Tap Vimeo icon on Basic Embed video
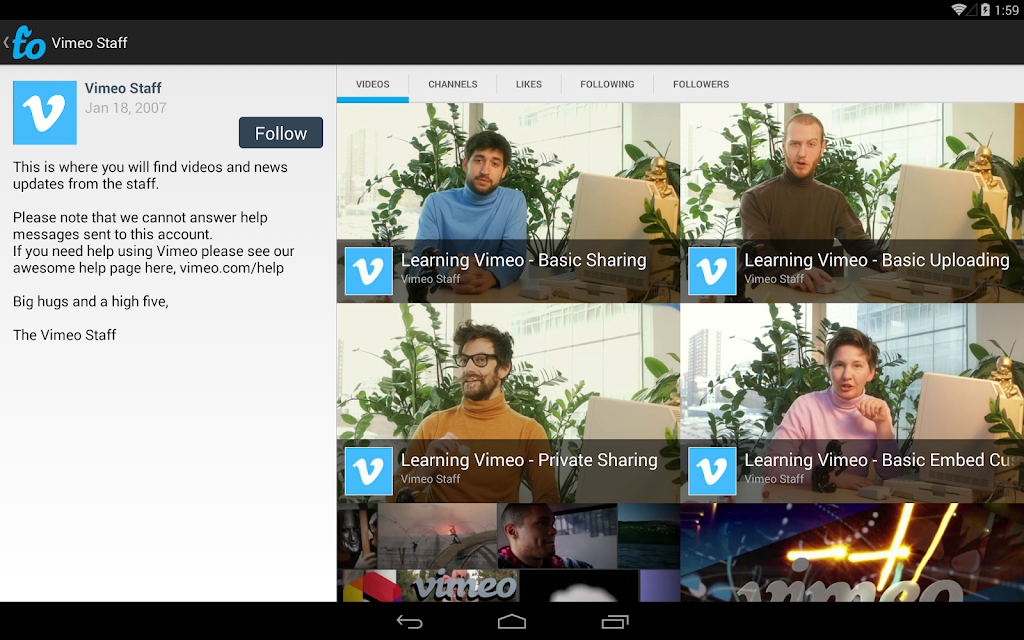This screenshot has height=640, width=1024. [x=712, y=471]
